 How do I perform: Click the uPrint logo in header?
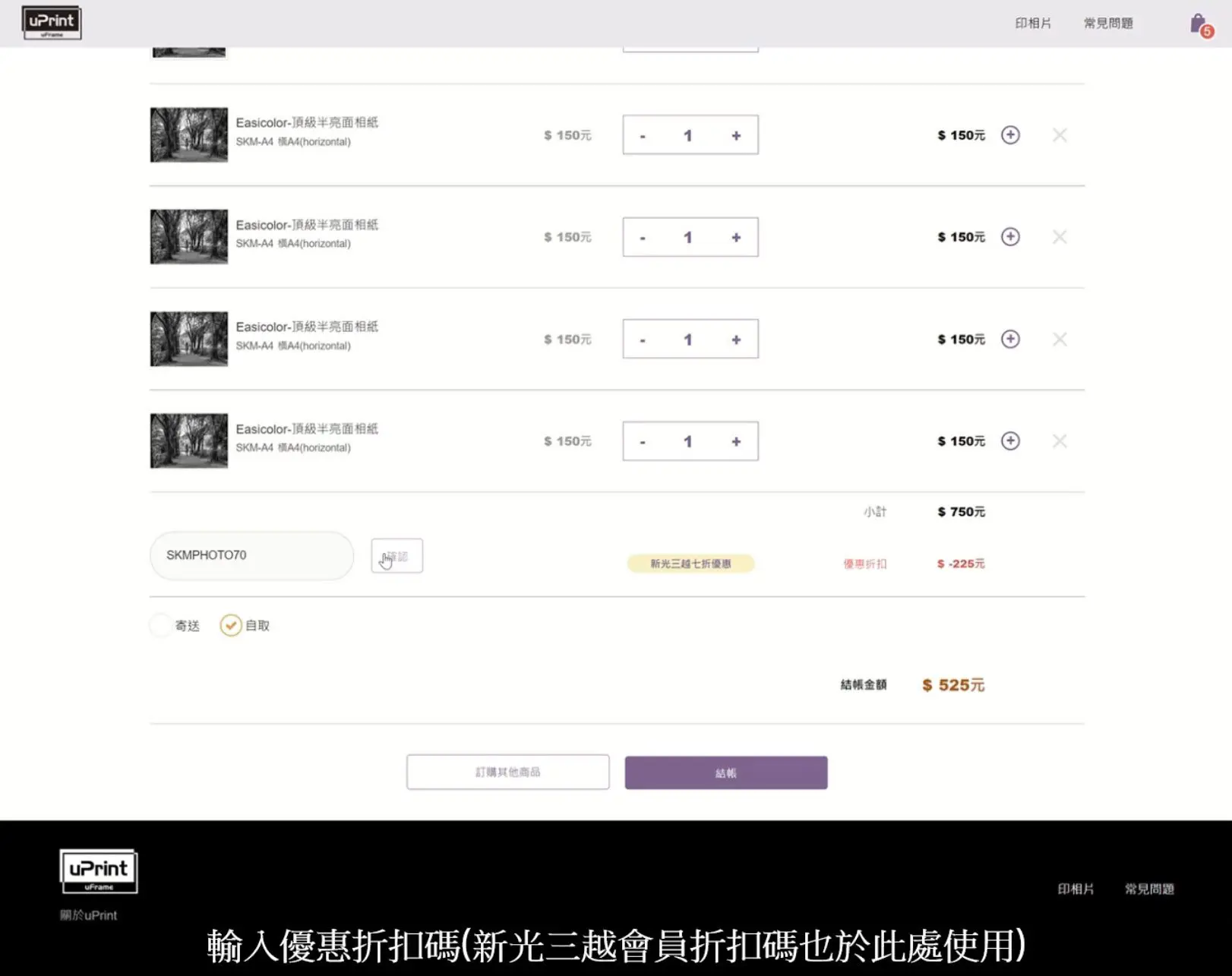pos(52,23)
